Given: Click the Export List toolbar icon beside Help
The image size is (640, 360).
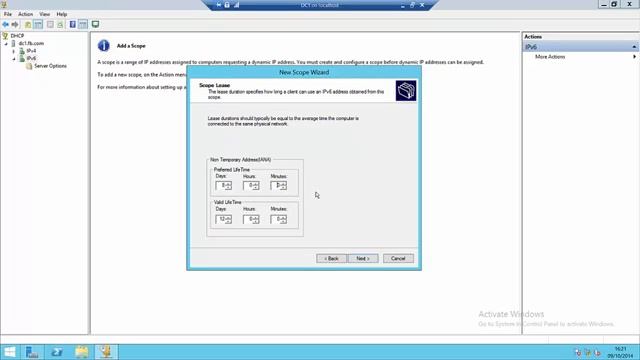Looking at the screenshot, I should point(60,24).
